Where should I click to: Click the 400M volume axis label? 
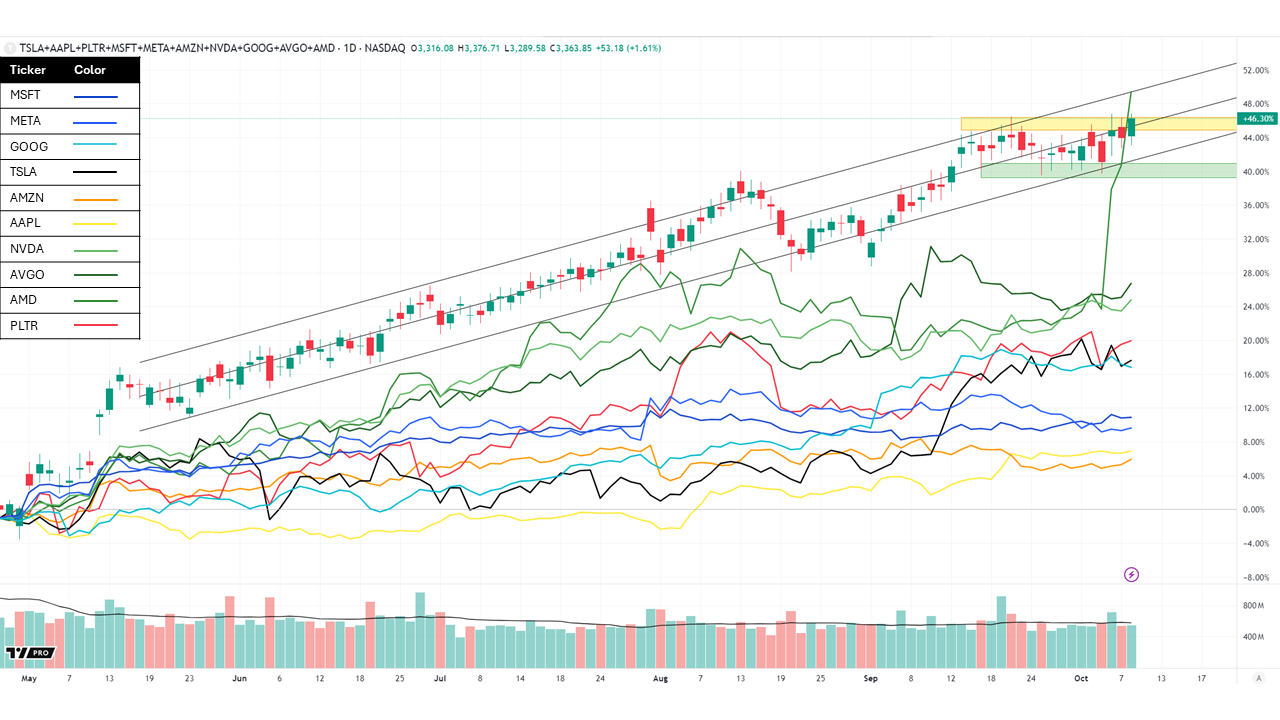1254,637
